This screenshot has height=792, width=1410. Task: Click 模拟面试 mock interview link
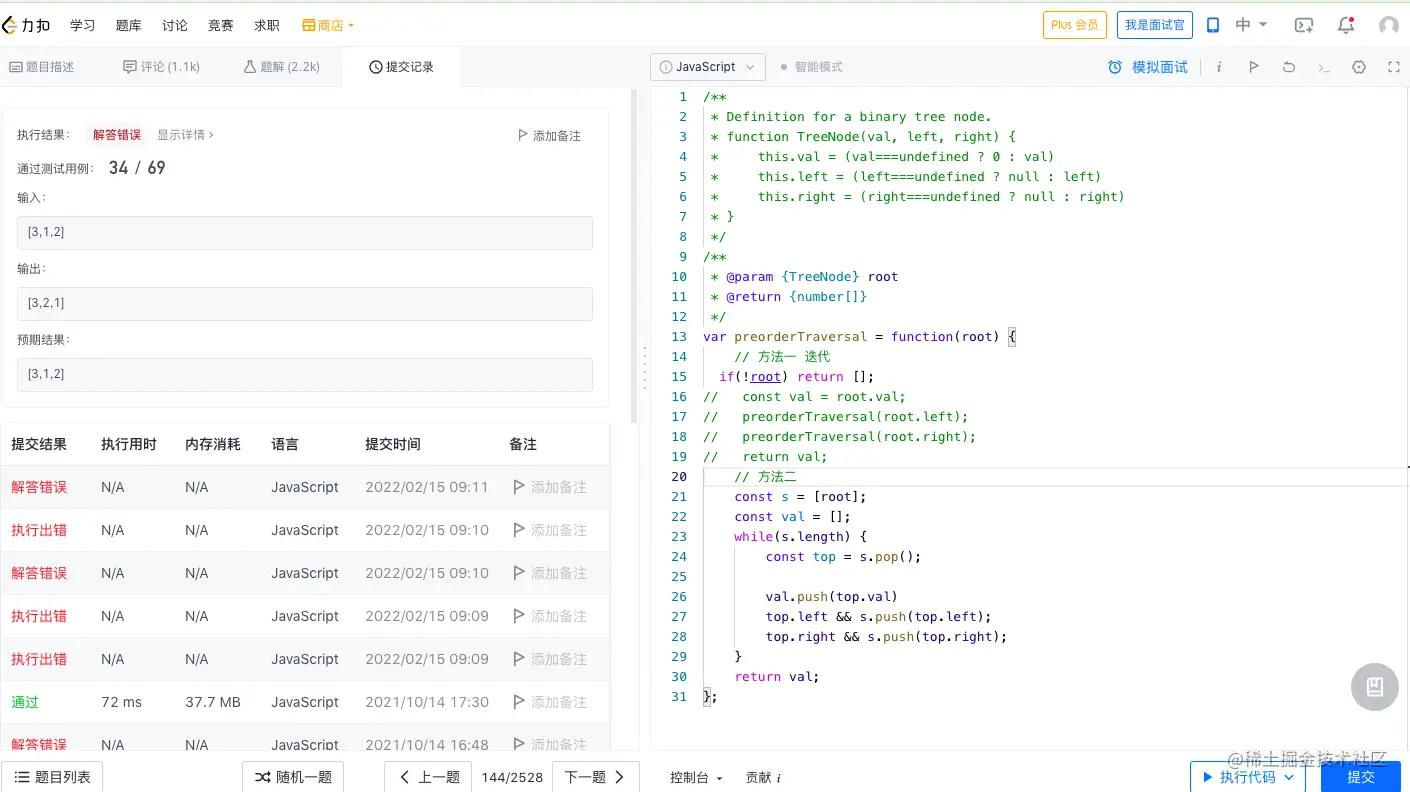pyautogui.click(x=1160, y=67)
